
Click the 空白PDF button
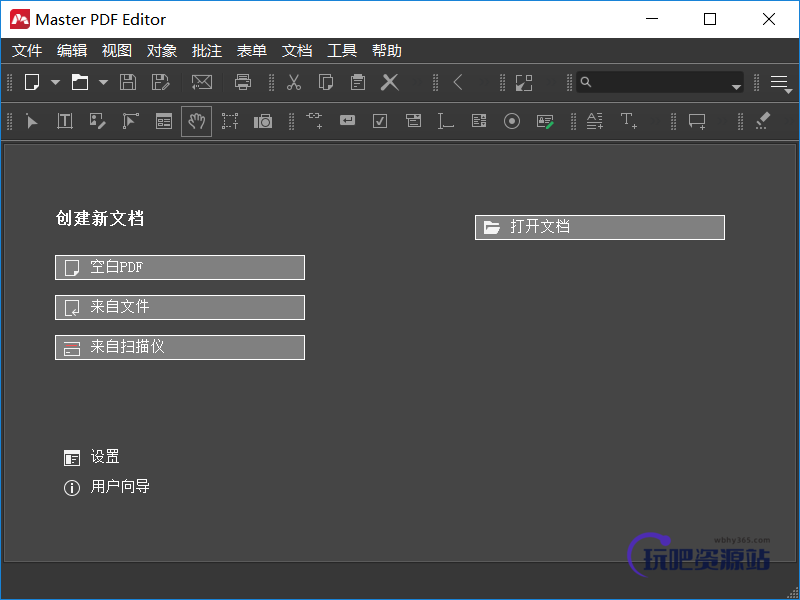(x=180, y=267)
